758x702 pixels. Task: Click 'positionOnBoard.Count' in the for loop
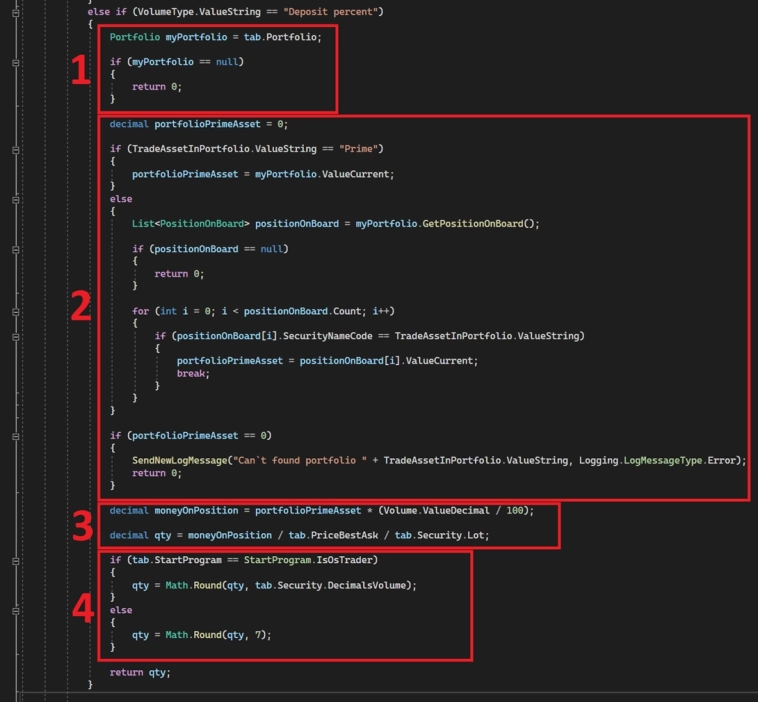pos(304,311)
